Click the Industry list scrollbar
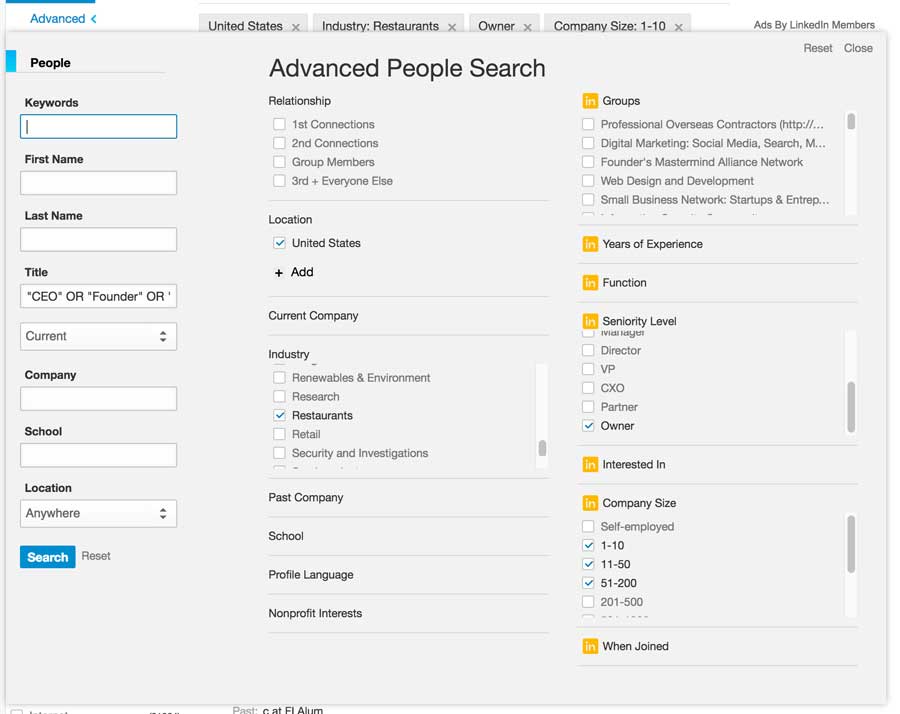 pyautogui.click(x=542, y=448)
